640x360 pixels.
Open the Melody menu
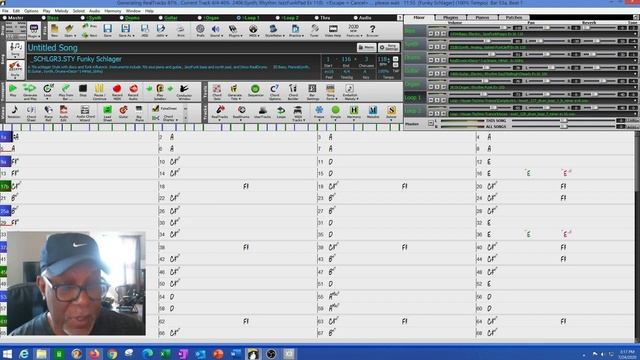tap(61, 11)
